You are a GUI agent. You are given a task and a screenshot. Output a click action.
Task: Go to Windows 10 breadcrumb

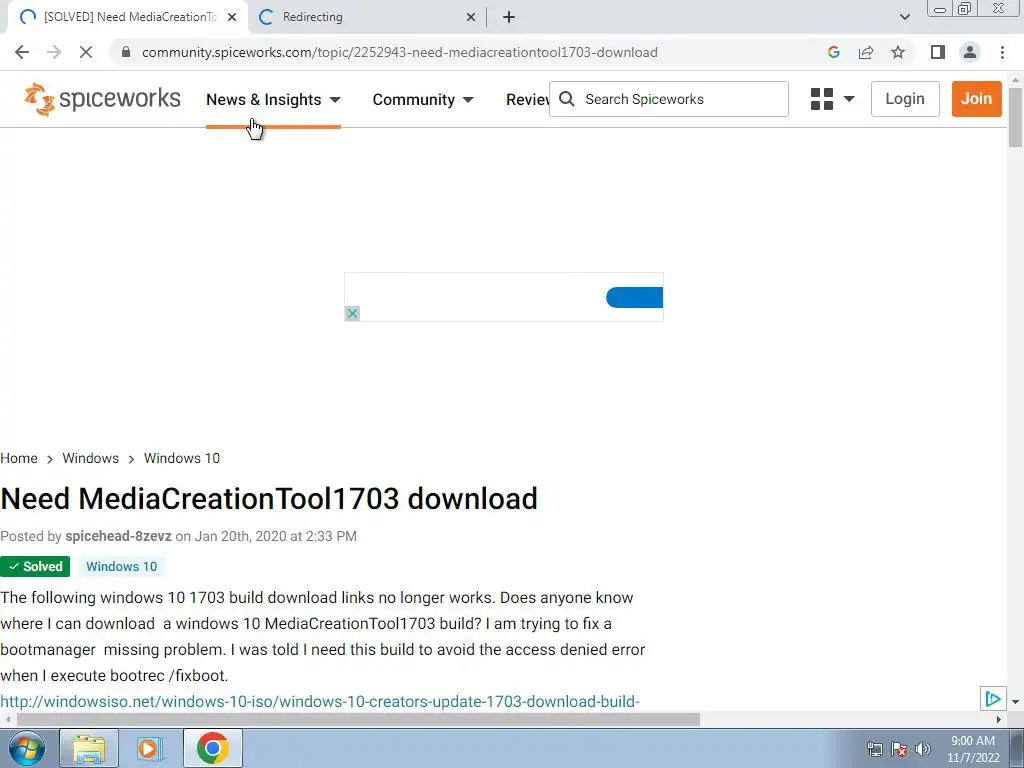pyautogui.click(x=182, y=458)
